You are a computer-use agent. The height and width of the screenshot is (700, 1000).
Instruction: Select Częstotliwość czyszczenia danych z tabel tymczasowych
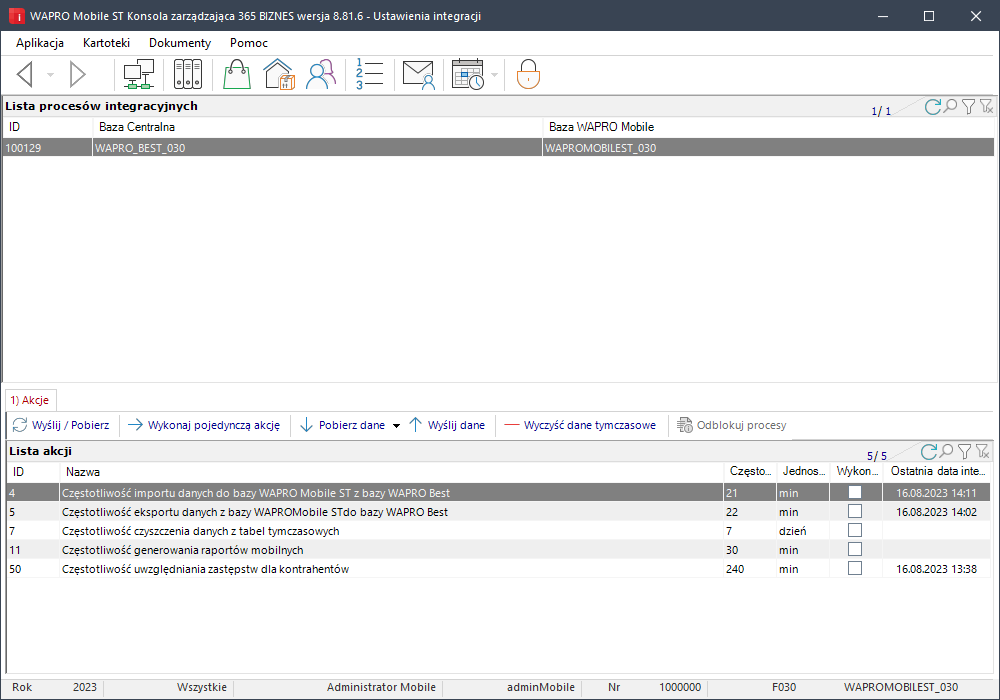coord(498,531)
